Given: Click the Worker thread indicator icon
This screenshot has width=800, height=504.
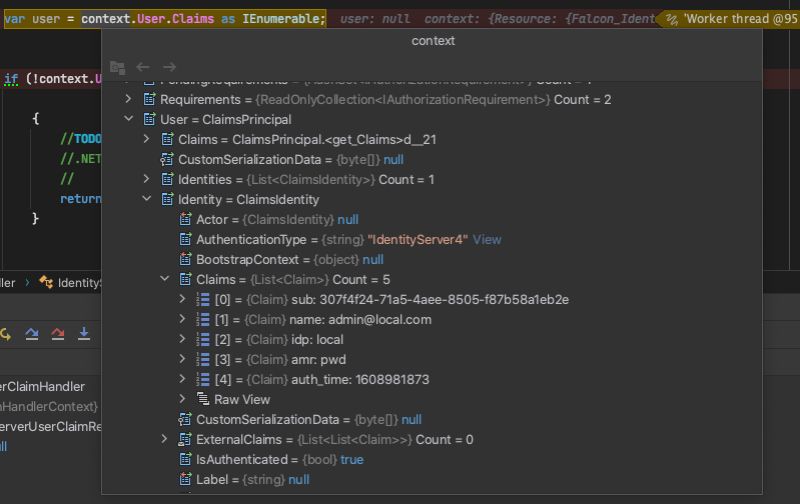Looking at the screenshot, I should point(672,19).
